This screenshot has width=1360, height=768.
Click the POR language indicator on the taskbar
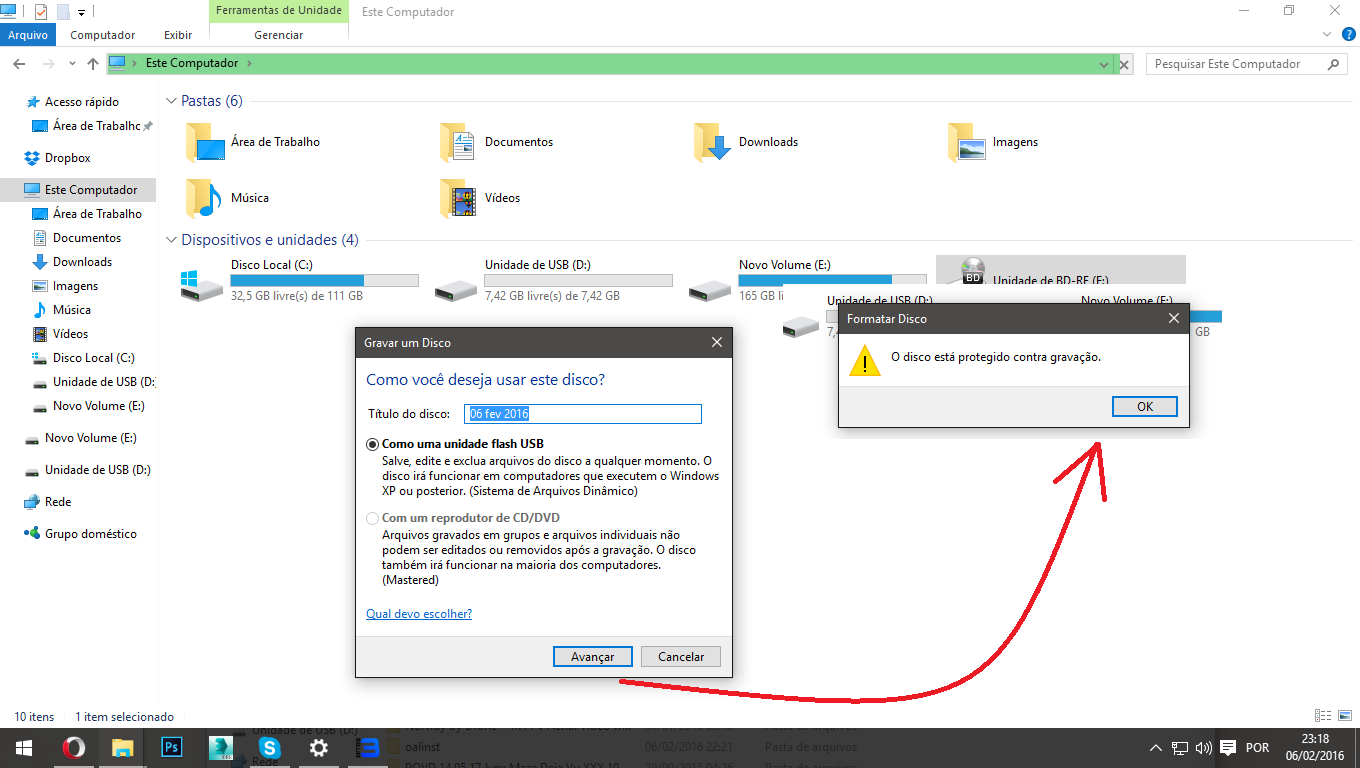tap(1258, 748)
